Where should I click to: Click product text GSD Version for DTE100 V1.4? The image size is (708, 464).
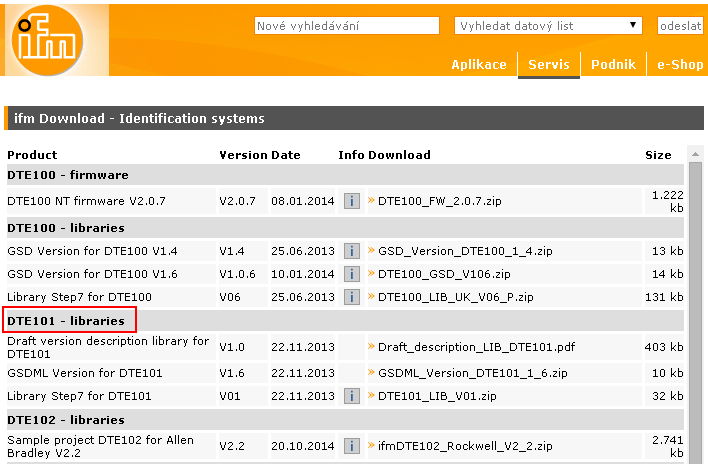(x=92, y=251)
